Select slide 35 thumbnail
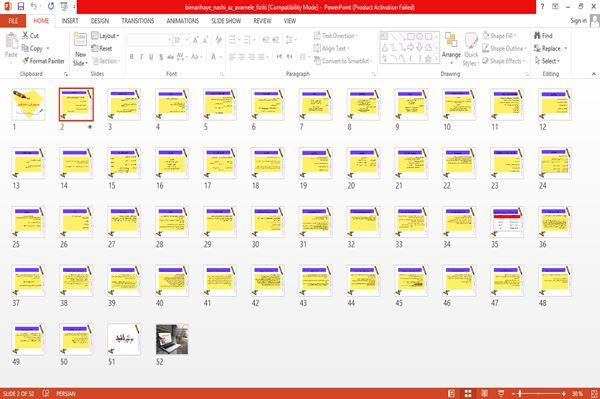Image resolution: width=600 pixels, height=399 pixels. tap(507, 222)
